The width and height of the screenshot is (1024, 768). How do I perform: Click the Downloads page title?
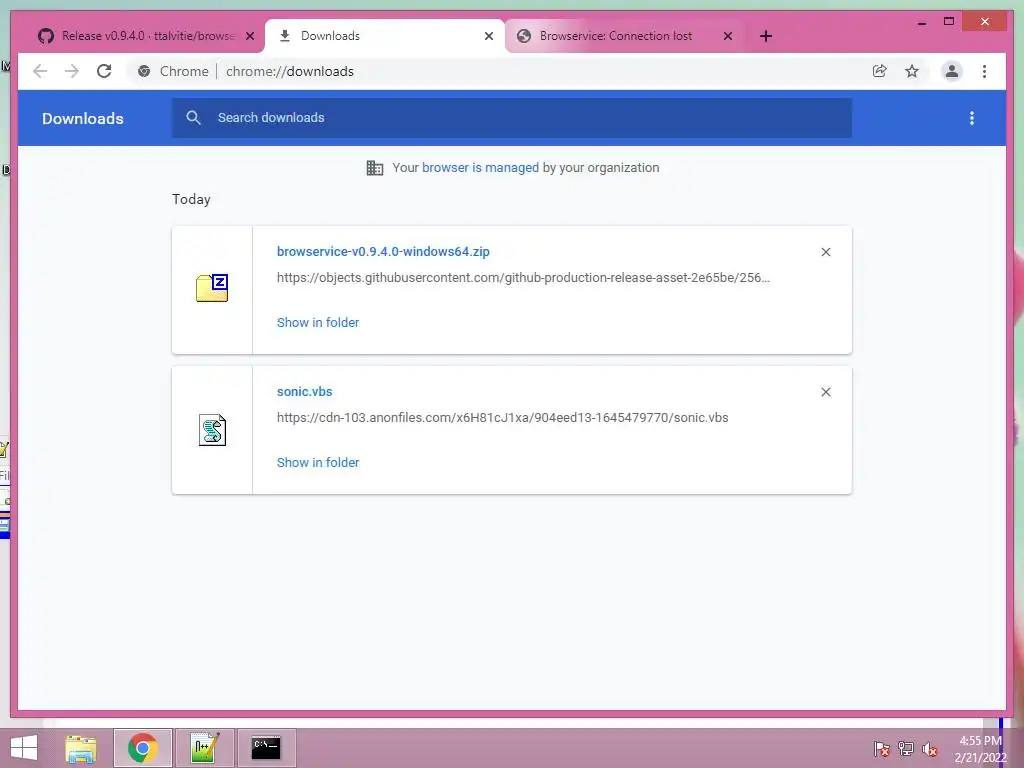coord(83,118)
